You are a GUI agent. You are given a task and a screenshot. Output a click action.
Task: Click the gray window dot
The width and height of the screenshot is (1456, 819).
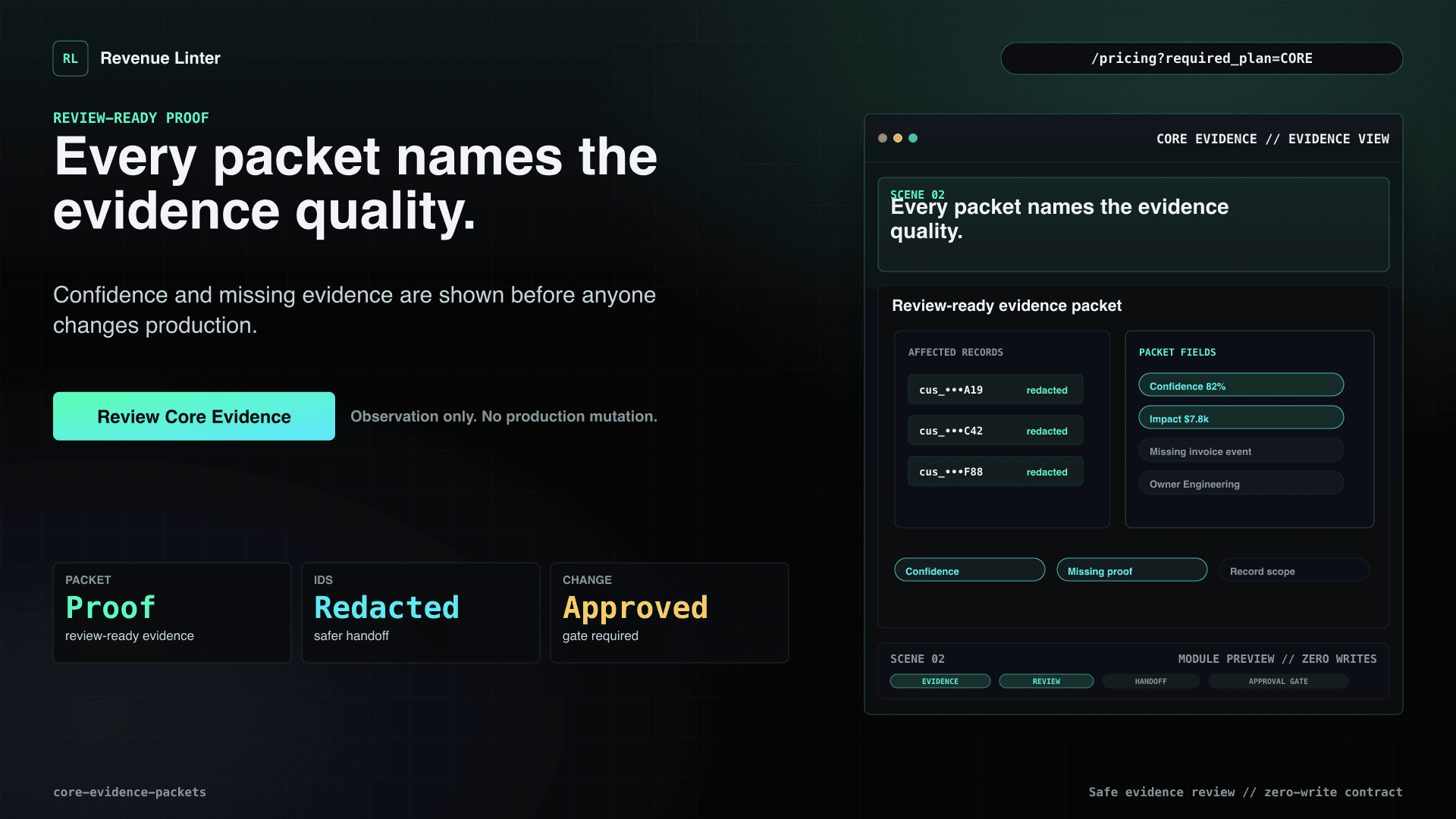tap(883, 138)
